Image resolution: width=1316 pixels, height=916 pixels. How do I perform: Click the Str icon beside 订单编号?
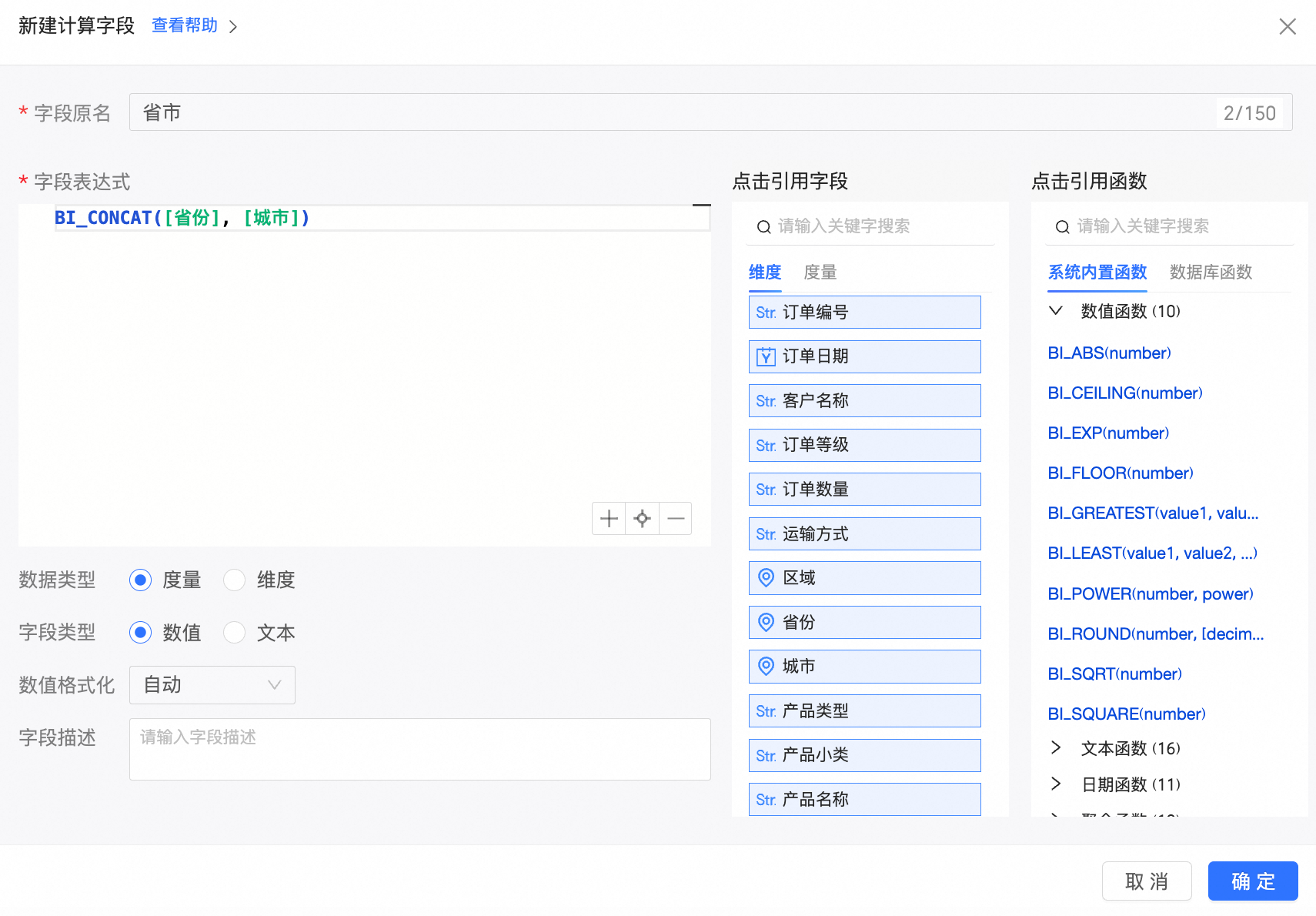point(766,313)
